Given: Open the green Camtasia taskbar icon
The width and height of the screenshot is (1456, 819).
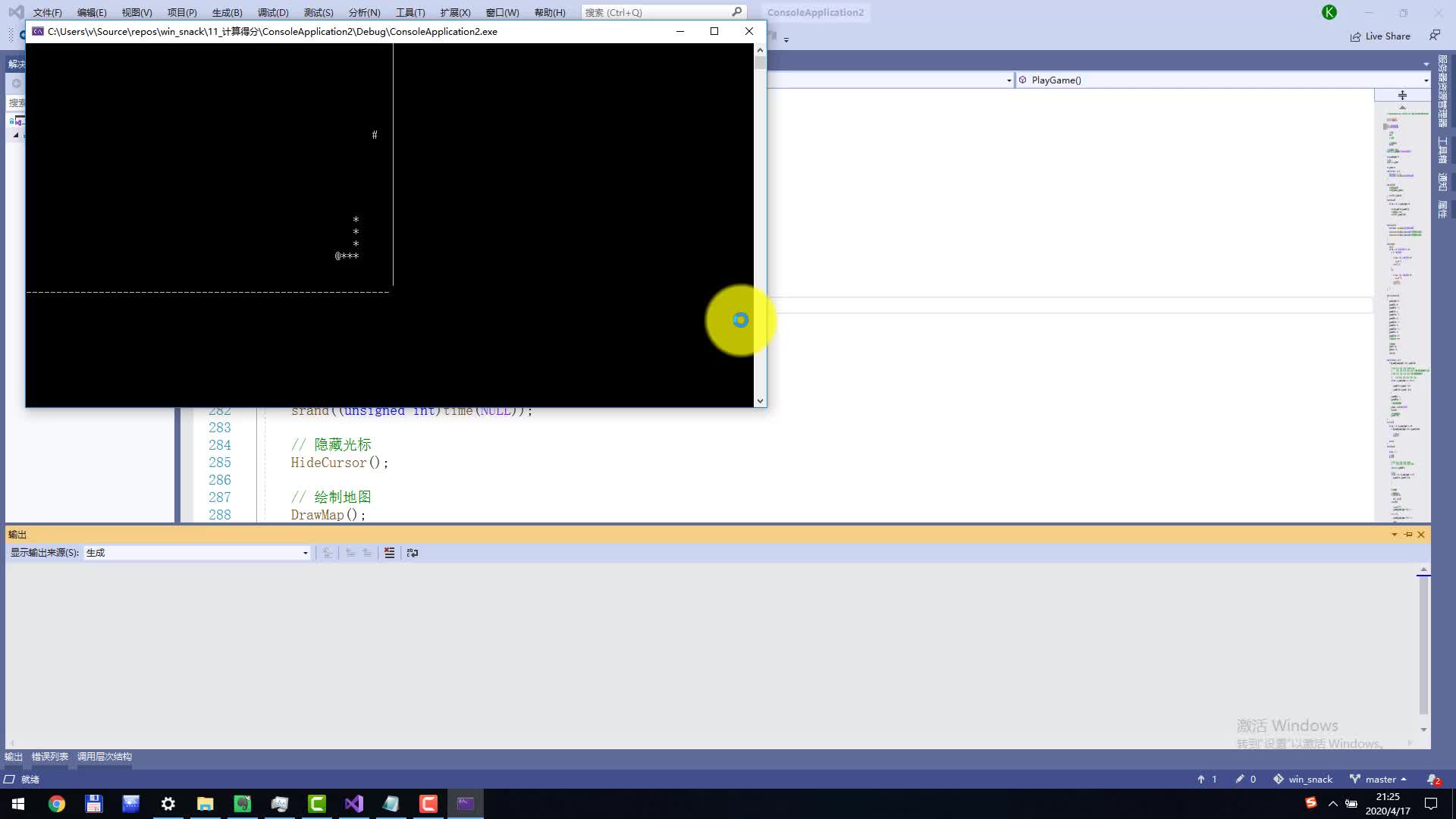Looking at the screenshot, I should pos(316,804).
